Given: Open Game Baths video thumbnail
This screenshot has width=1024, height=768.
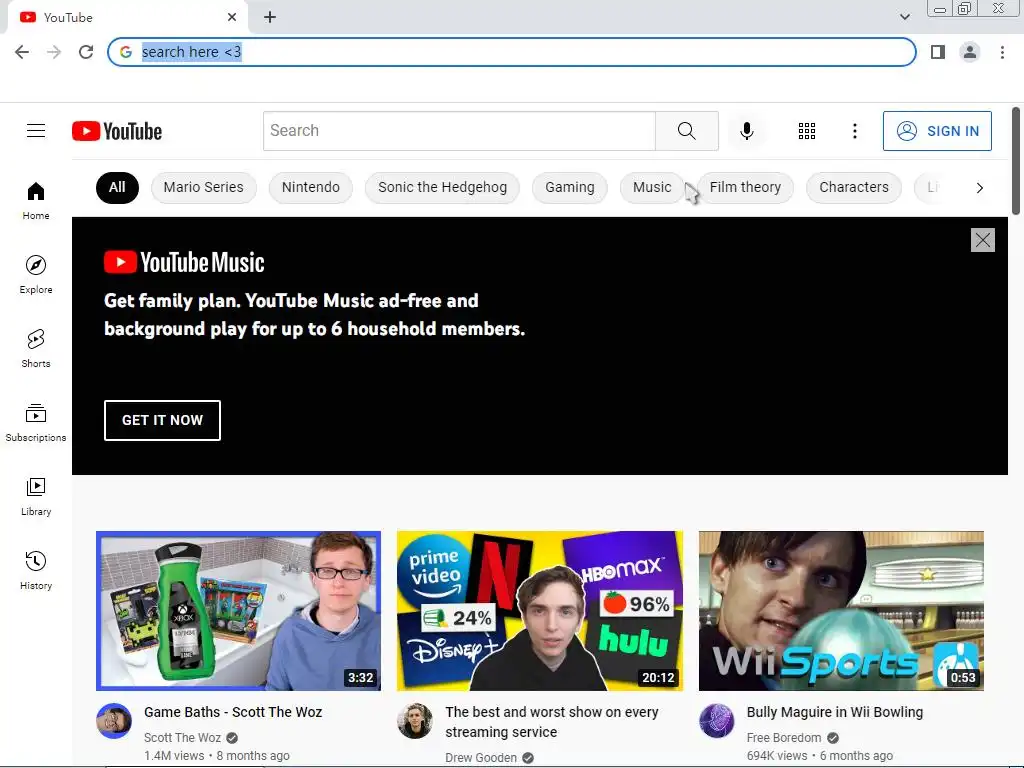Looking at the screenshot, I should coord(238,611).
